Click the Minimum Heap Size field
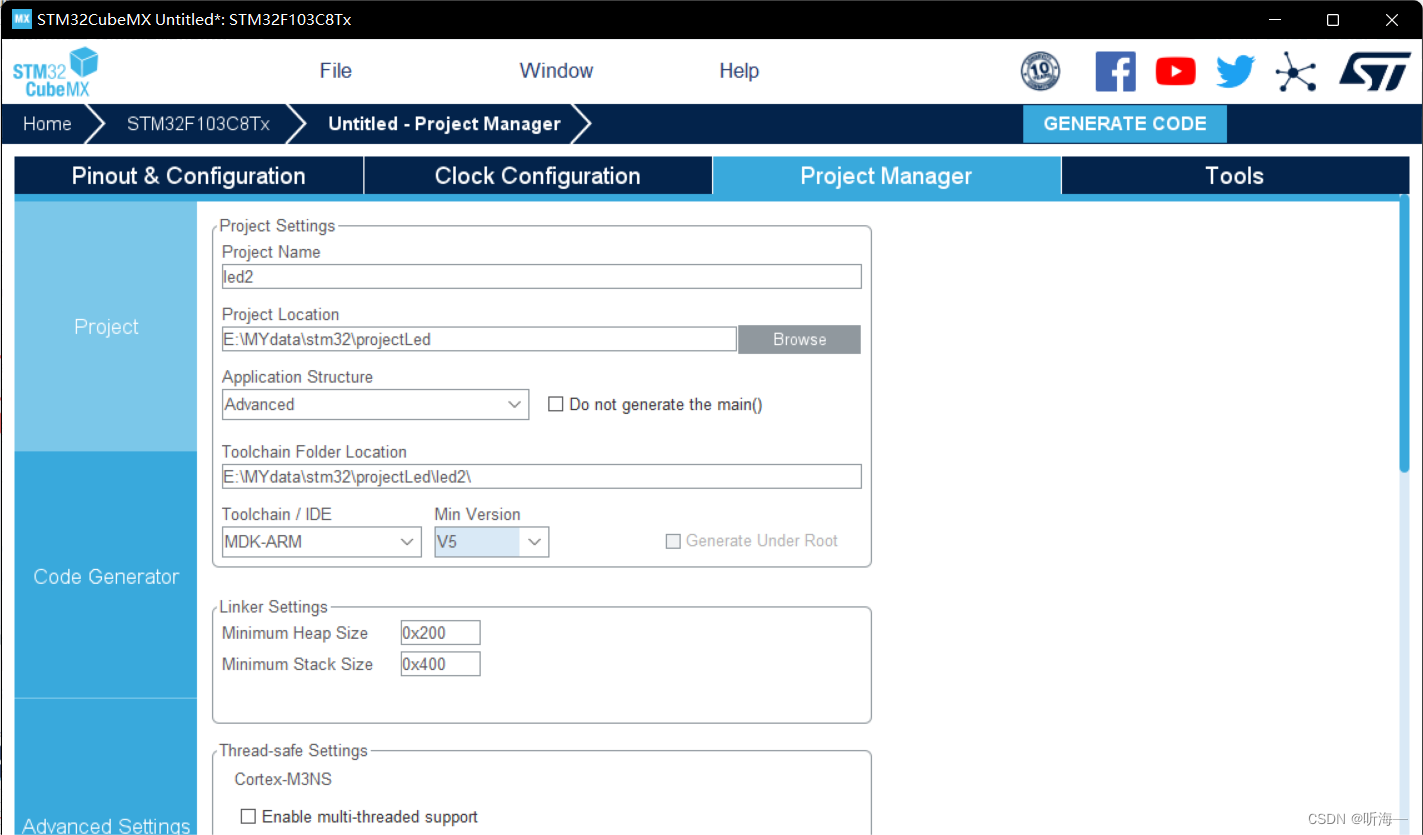1423x835 pixels. (x=440, y=633)
